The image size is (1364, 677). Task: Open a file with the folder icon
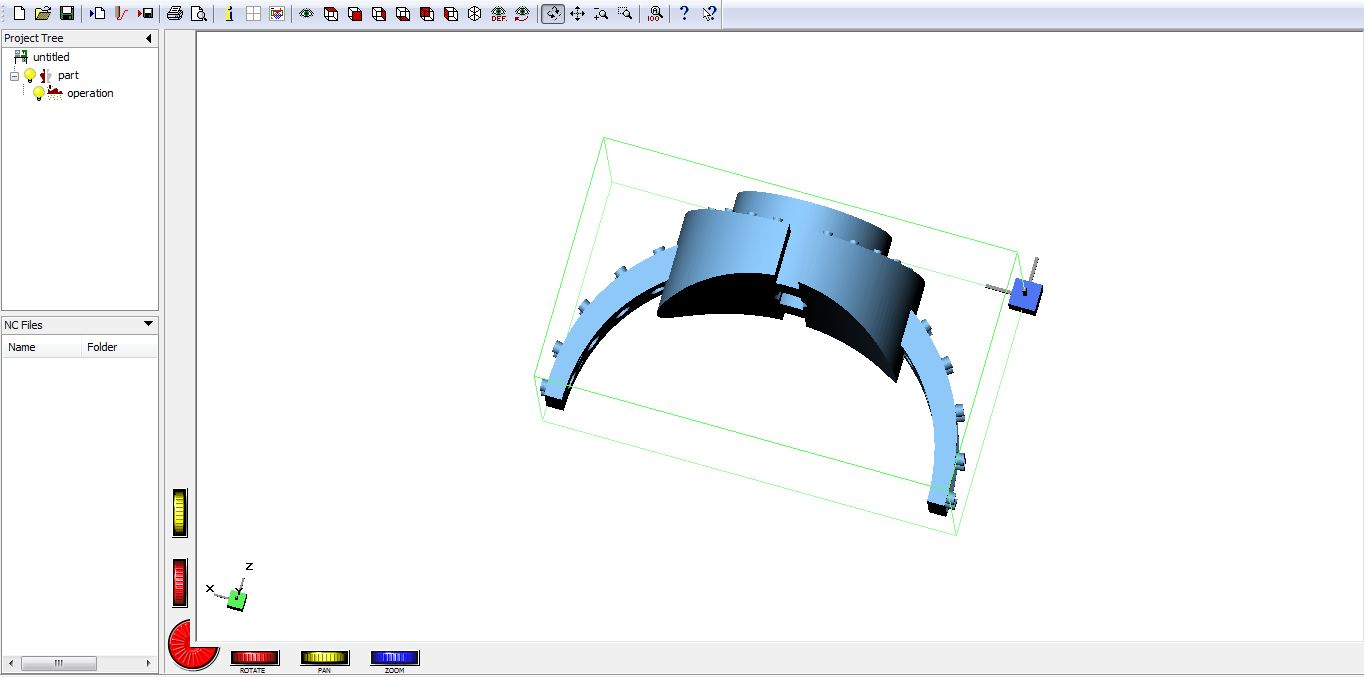pos(43,14)
